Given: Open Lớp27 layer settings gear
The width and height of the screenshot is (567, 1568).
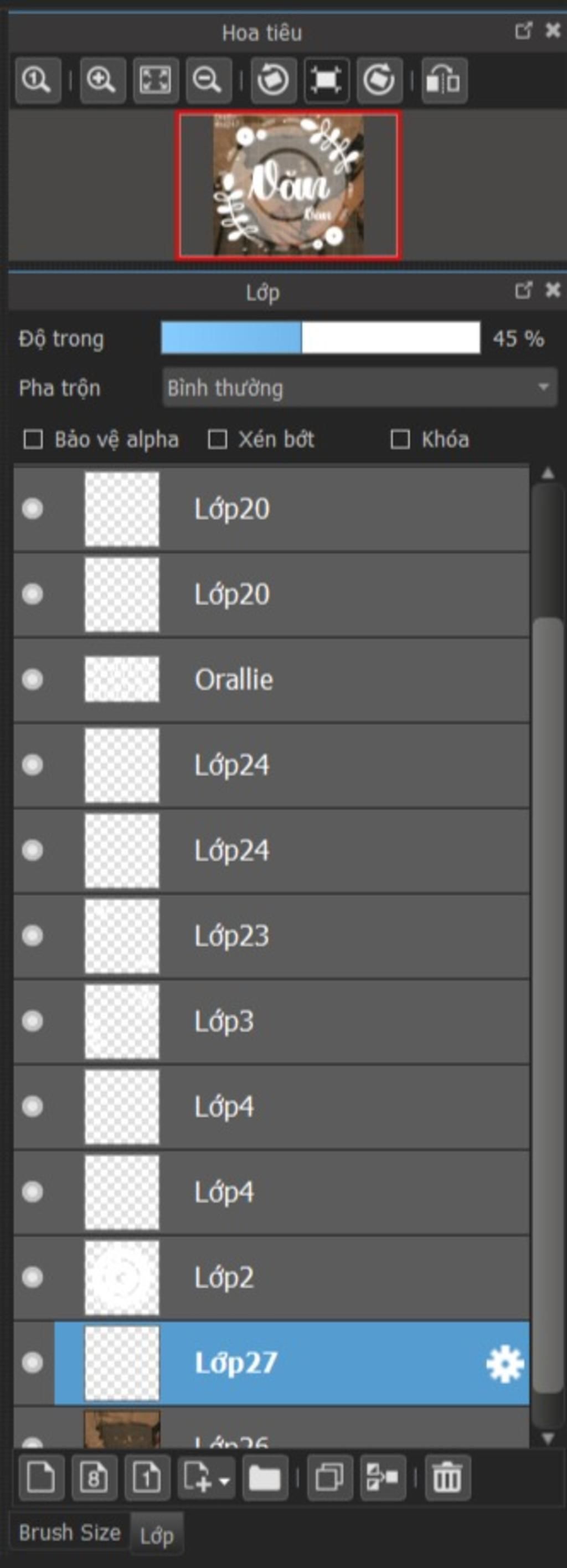Looking at the screenshot, I should pos(504,1363).
